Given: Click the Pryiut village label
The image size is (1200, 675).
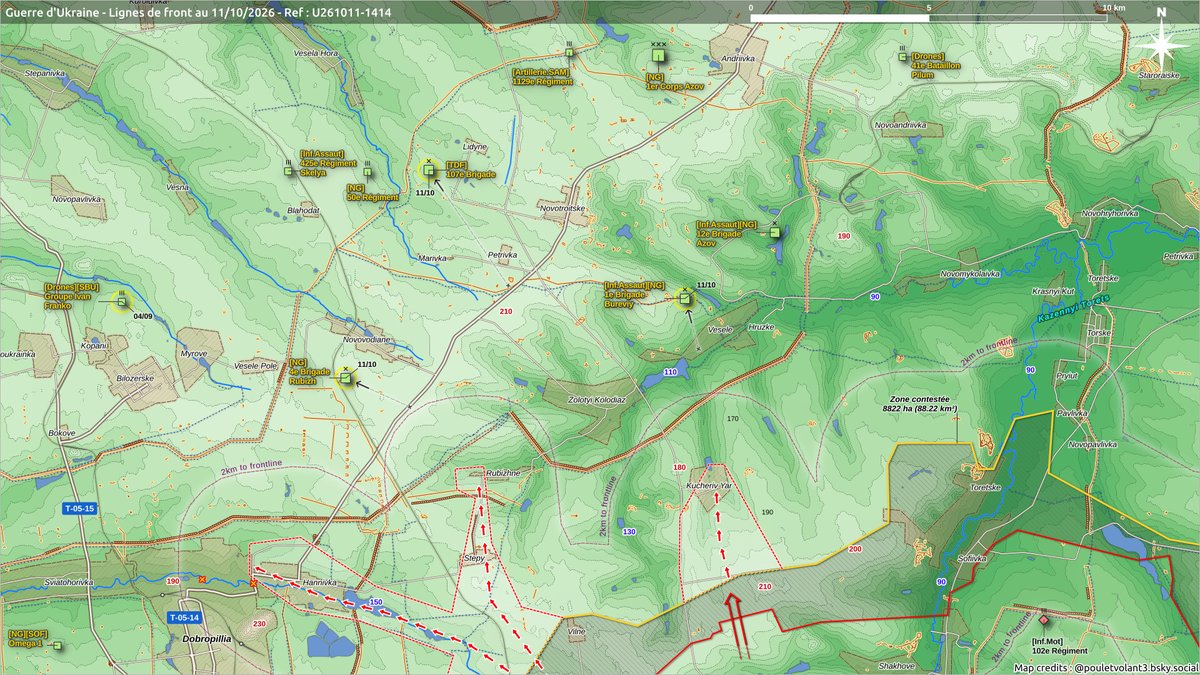Looking at the screenshot, I should 1067,374.
